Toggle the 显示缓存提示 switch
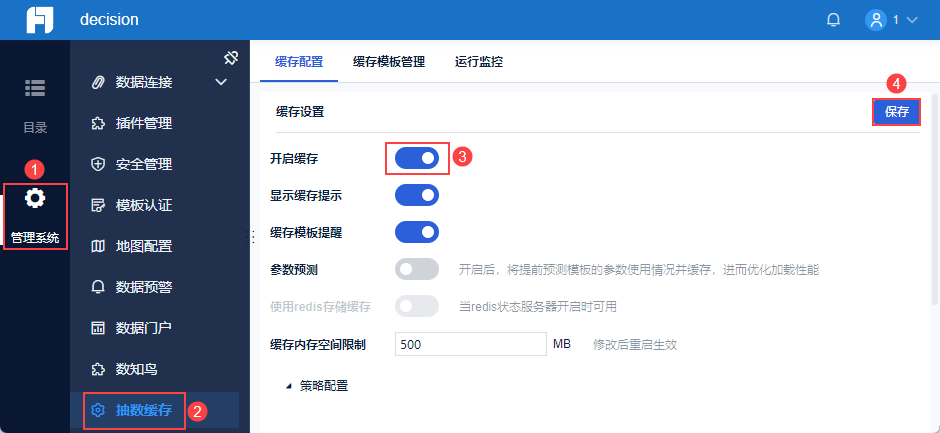The image size is (940, 433). coord(417,195)
